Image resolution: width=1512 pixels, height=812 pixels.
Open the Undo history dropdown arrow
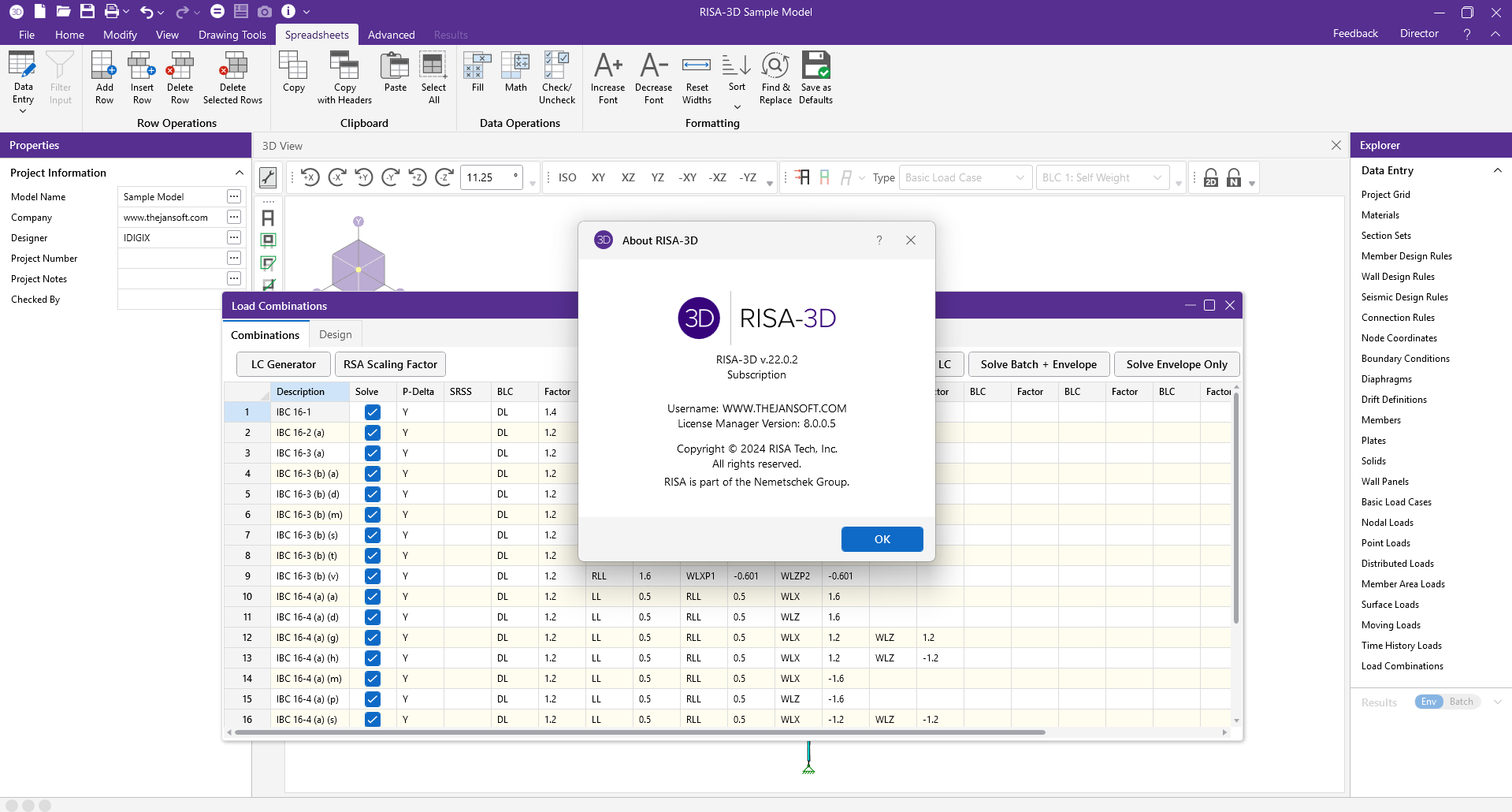(x=161, y=12)
